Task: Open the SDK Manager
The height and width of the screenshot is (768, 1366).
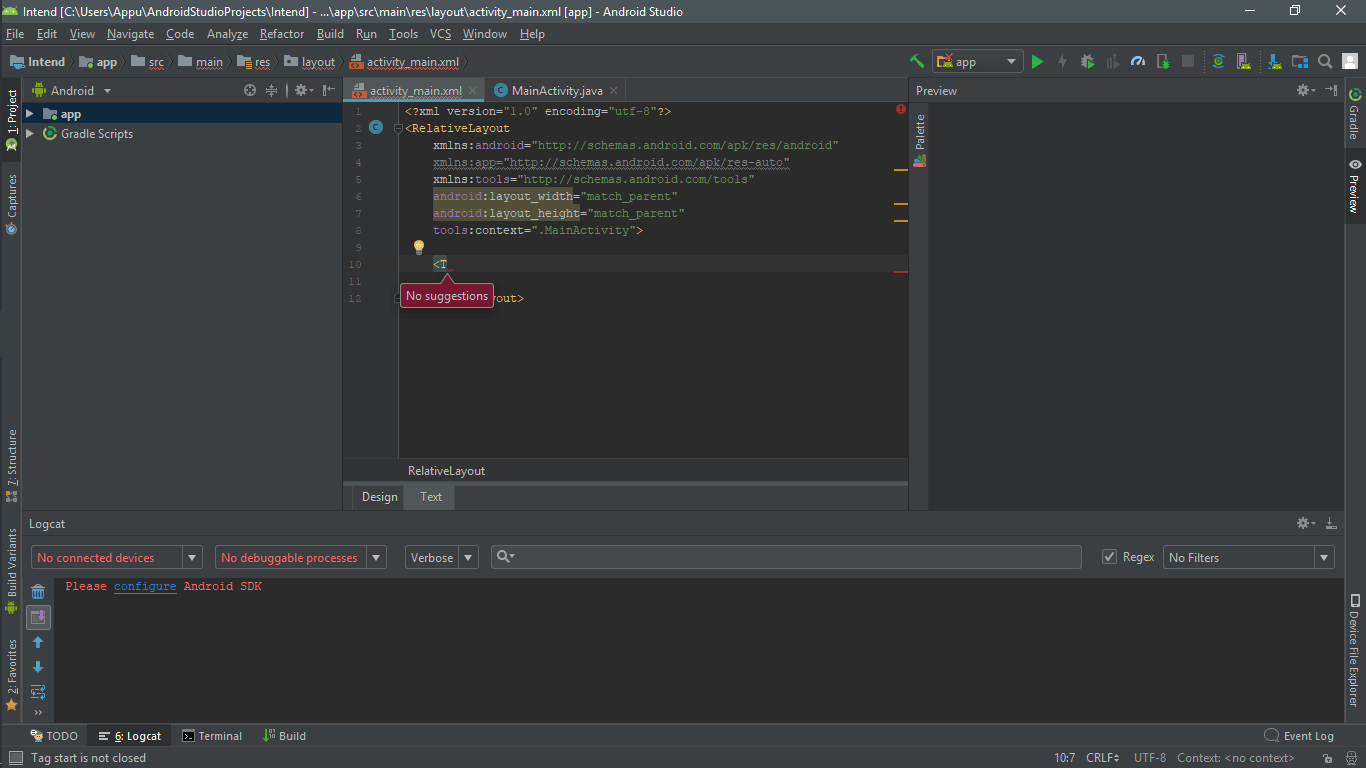Action: [1275, 61]
